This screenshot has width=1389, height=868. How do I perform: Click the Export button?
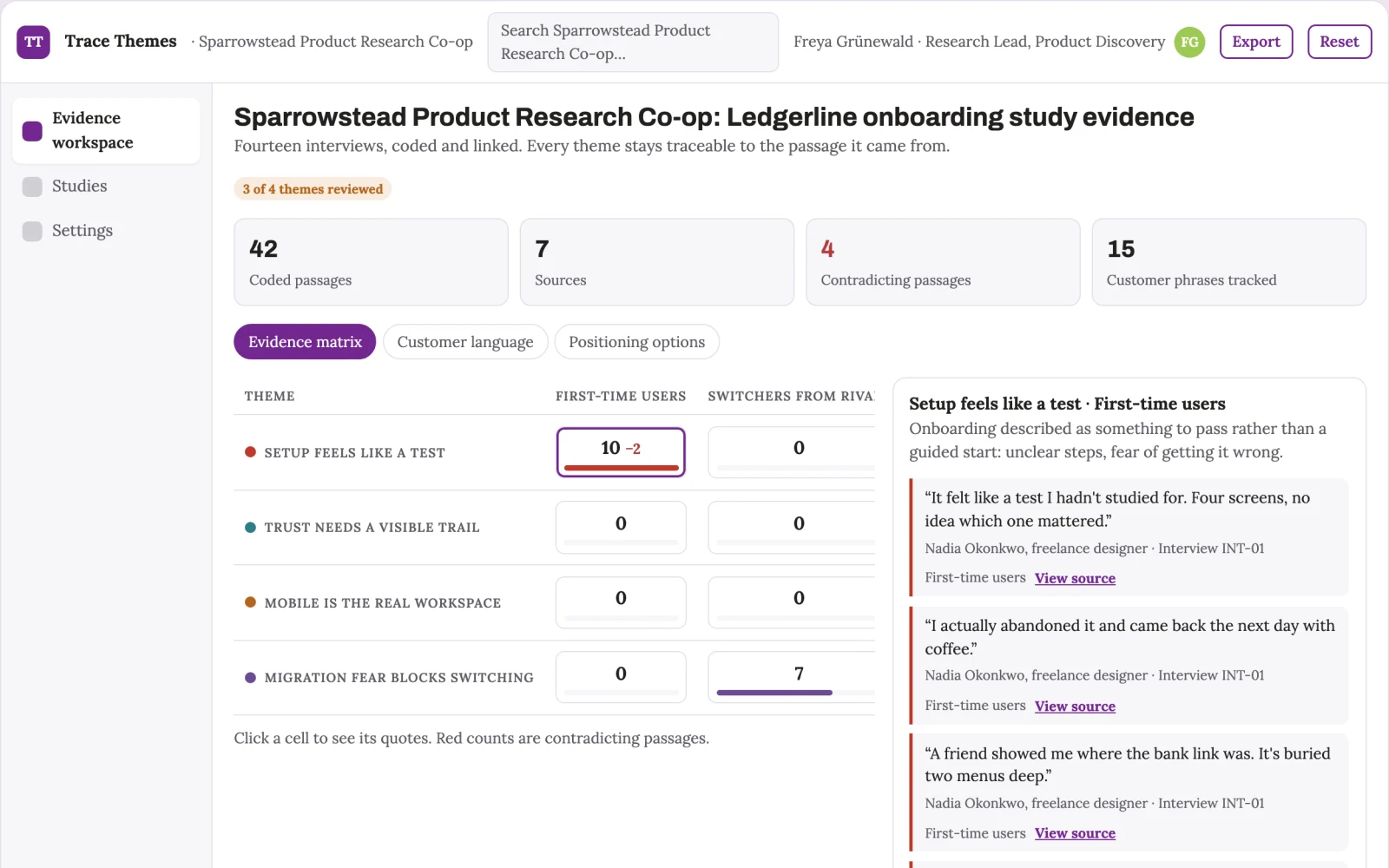coord(1256,42)
